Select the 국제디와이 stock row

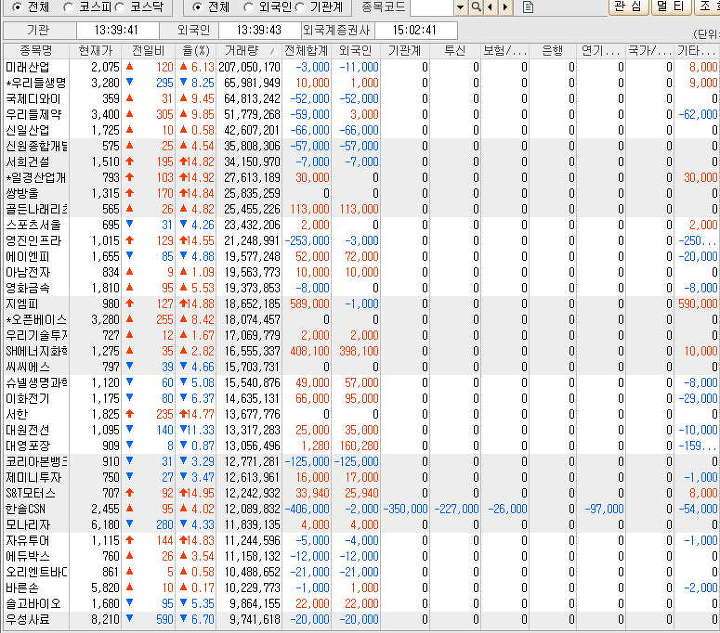coord(360,99)
